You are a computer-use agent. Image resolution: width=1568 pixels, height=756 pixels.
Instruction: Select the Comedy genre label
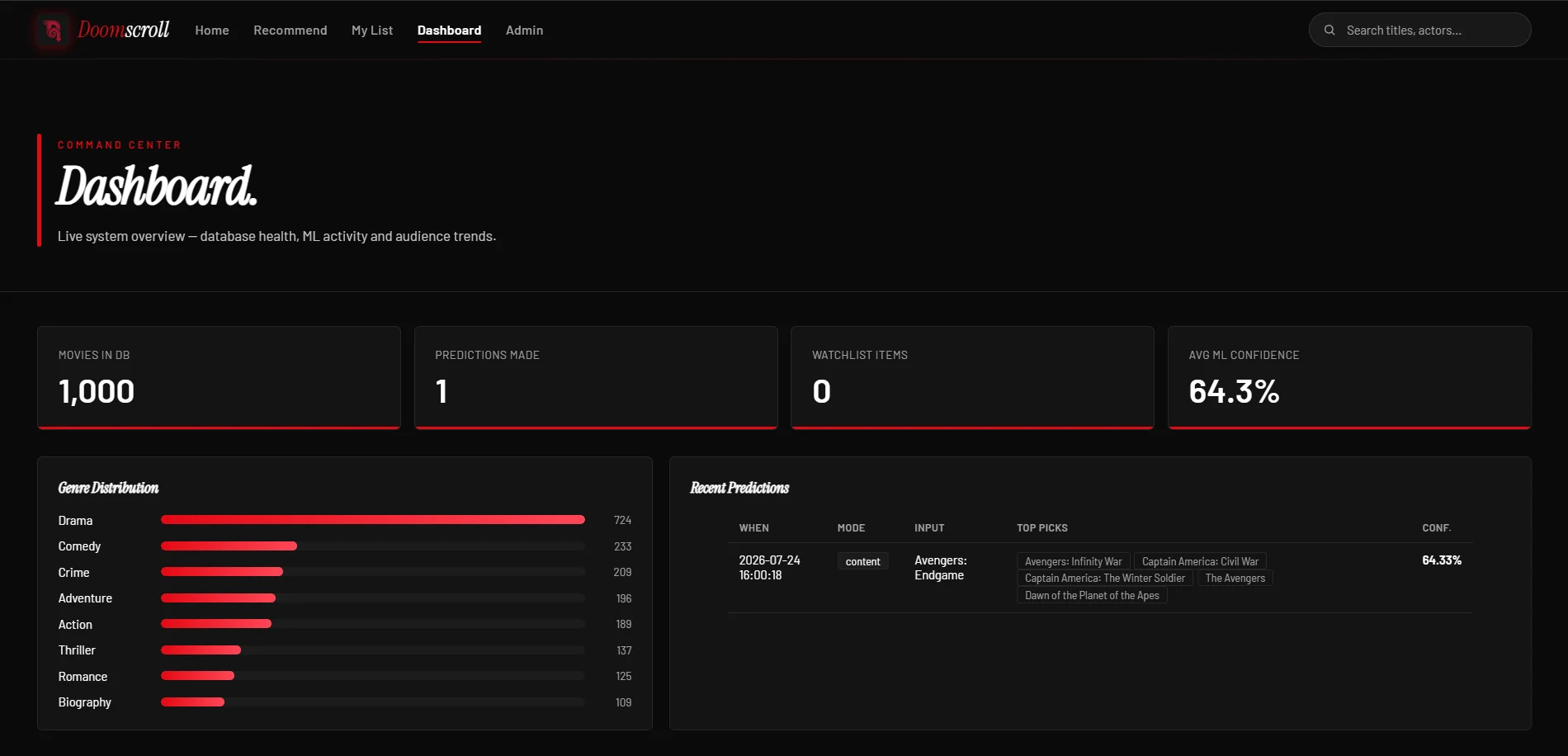pyautogui.click(x=79, y=546)
